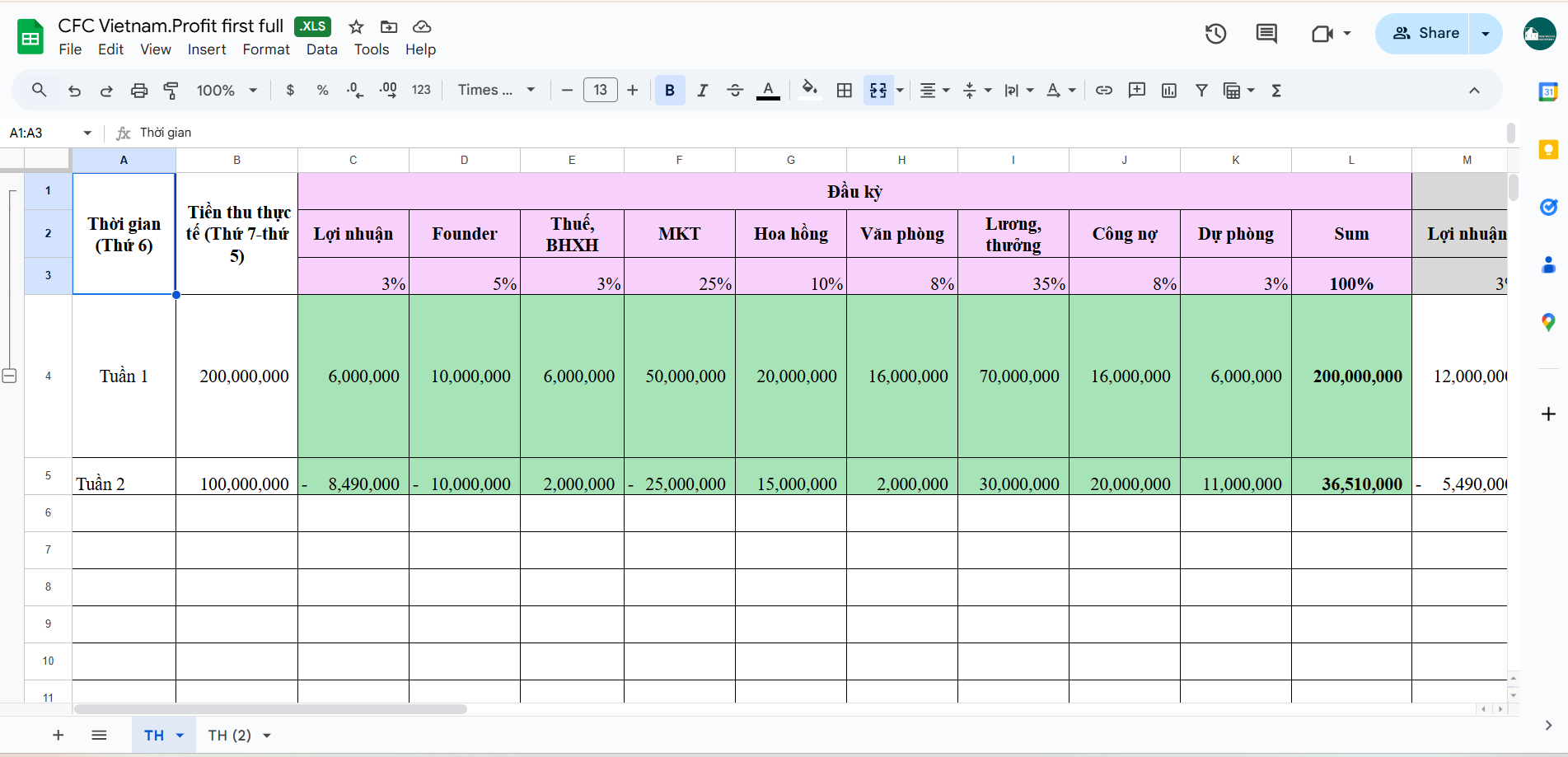
Task: Open Google Keep side panel
Action: [1548, 150]
